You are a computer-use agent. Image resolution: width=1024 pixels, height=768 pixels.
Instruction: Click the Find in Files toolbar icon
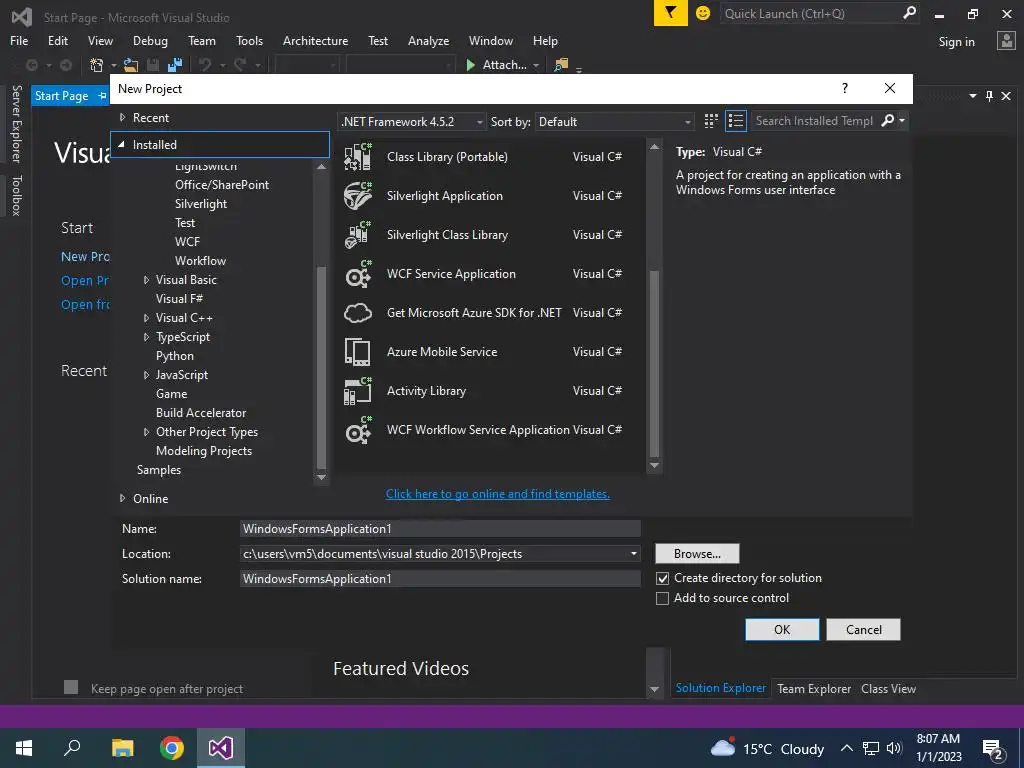560,65
